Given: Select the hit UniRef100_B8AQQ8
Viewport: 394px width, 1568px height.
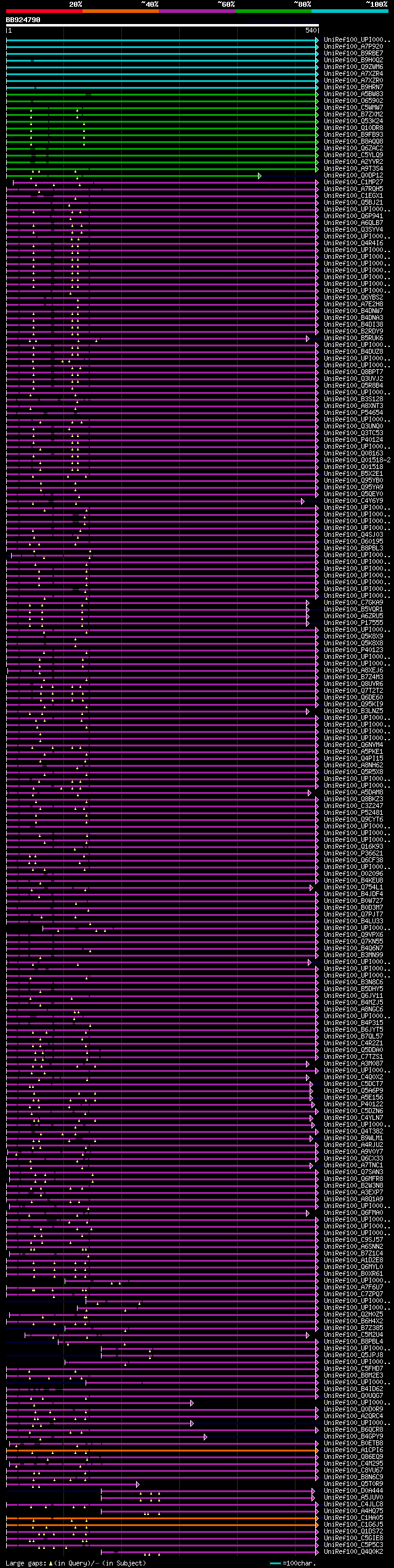Looking at the screenshot, I should 353,142.
